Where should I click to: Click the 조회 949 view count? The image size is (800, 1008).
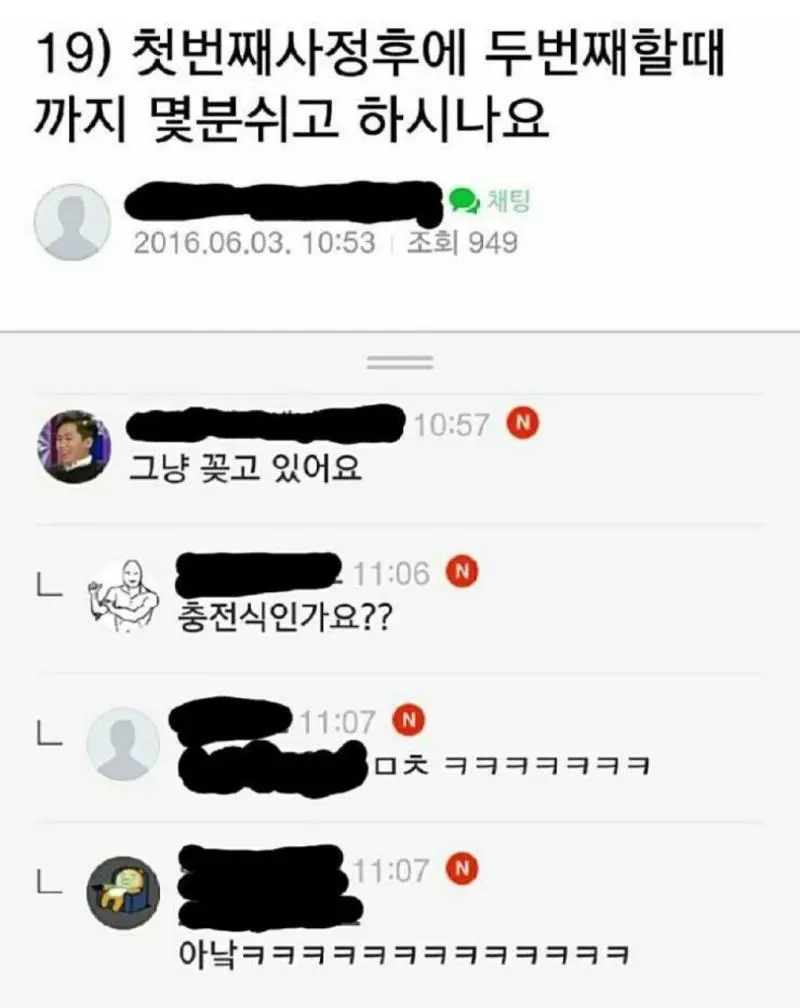[462, 243]
